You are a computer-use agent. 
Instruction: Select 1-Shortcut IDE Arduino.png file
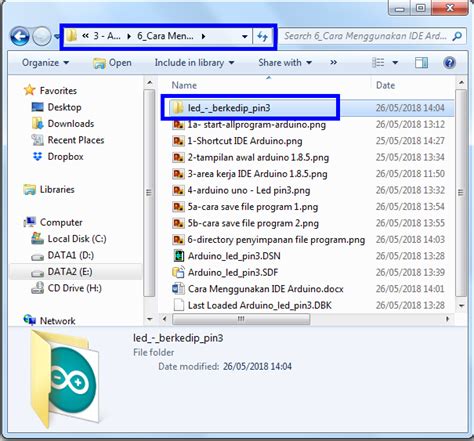coord(245,141)
